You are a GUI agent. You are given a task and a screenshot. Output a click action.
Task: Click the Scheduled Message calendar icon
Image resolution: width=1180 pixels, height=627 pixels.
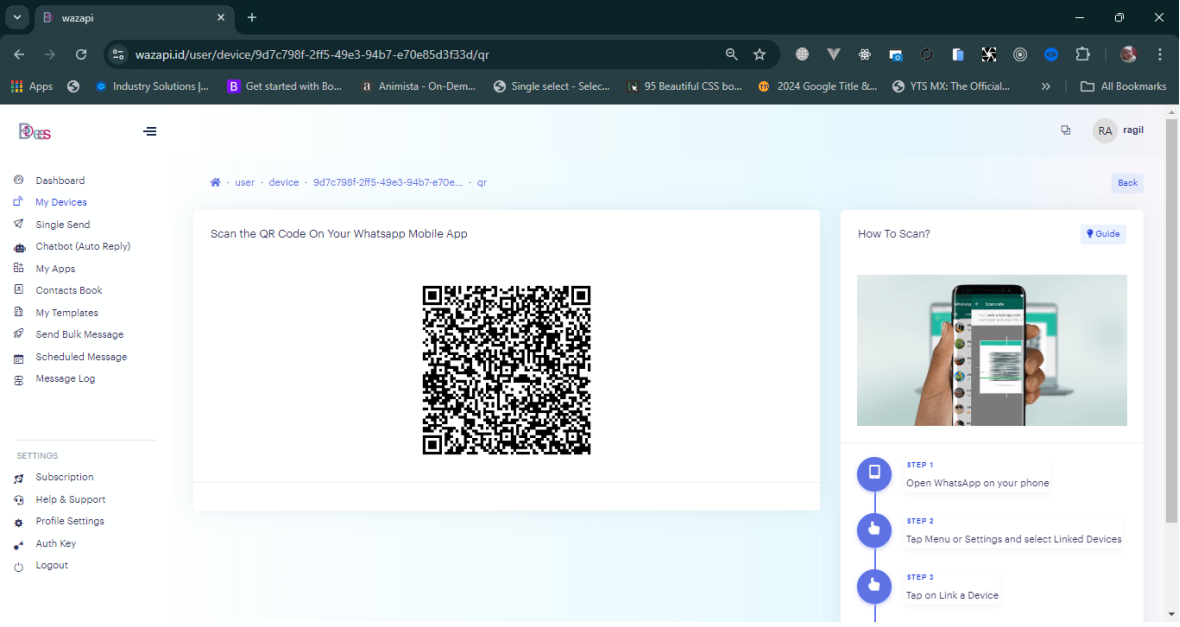(x=19, y=359)
